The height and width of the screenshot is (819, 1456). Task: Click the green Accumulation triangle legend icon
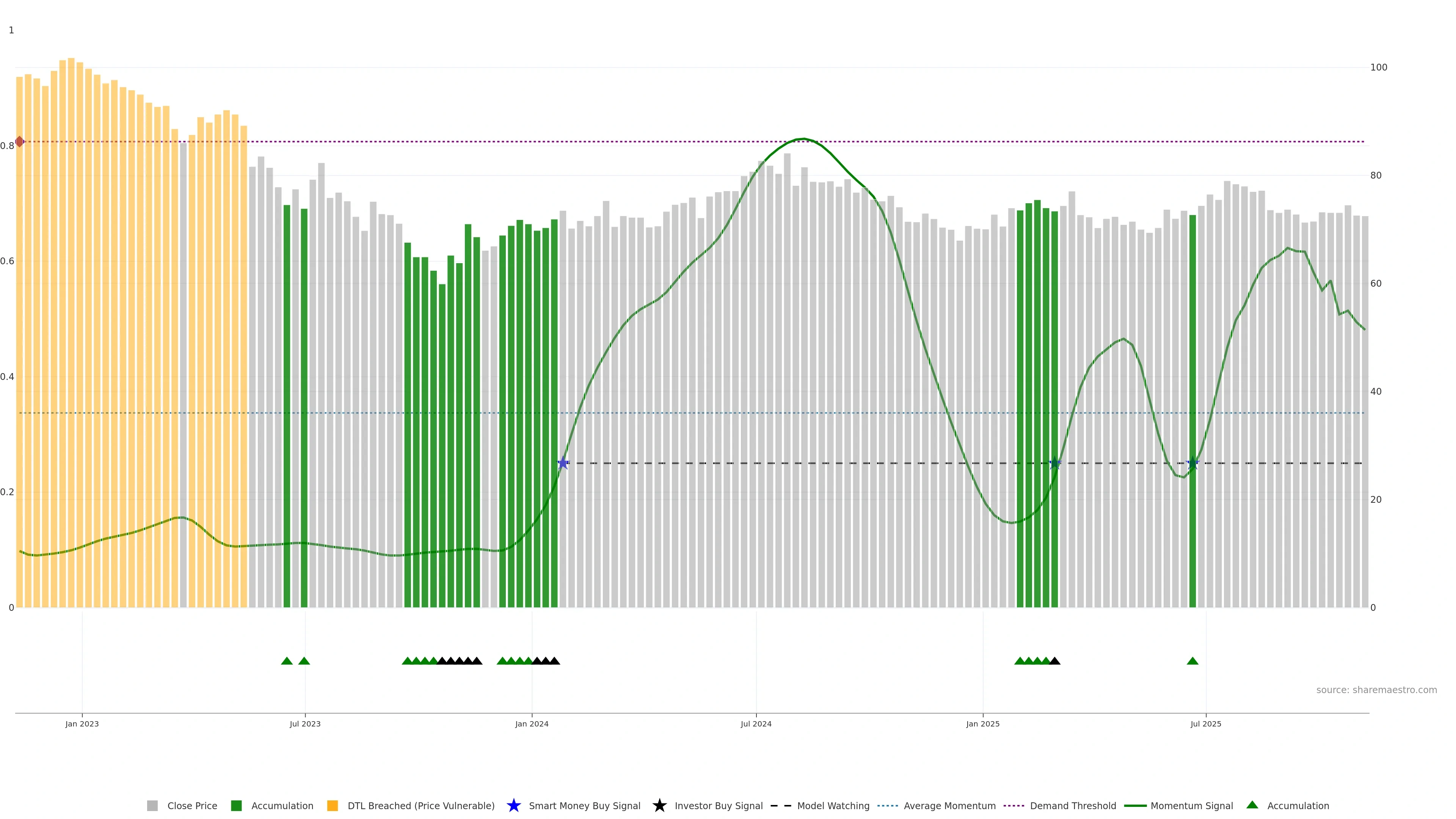click(x=1252, y=805)
